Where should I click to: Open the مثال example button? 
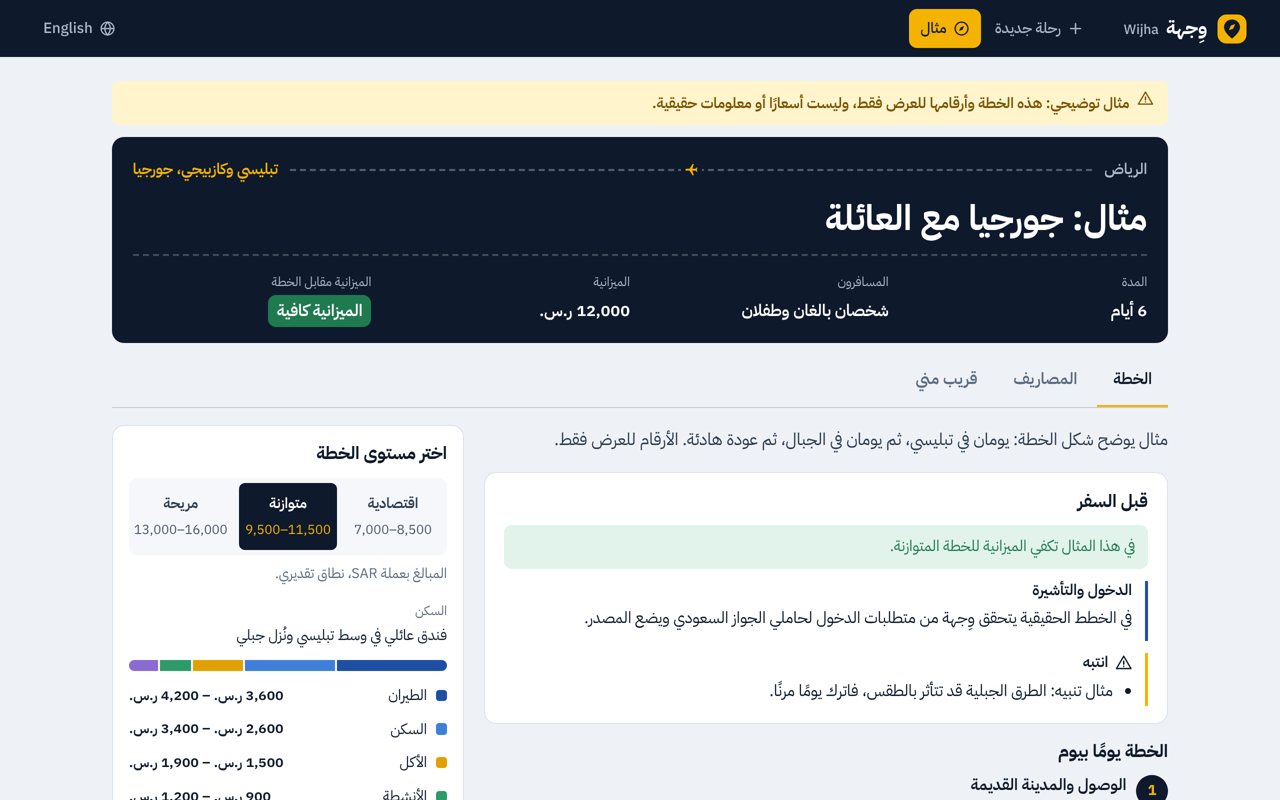(945, 29)
